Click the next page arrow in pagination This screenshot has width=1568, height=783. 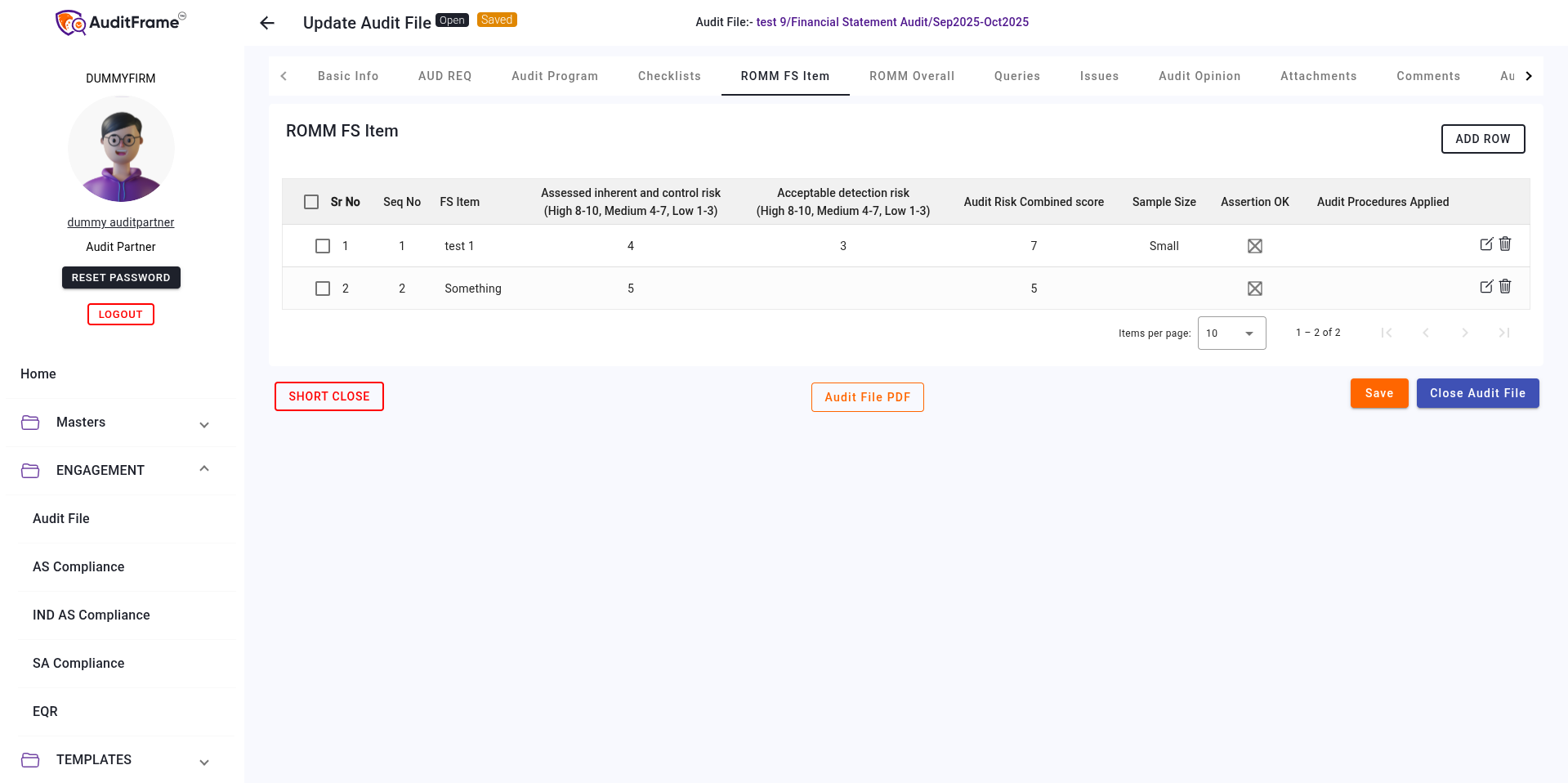[1465, 333]
